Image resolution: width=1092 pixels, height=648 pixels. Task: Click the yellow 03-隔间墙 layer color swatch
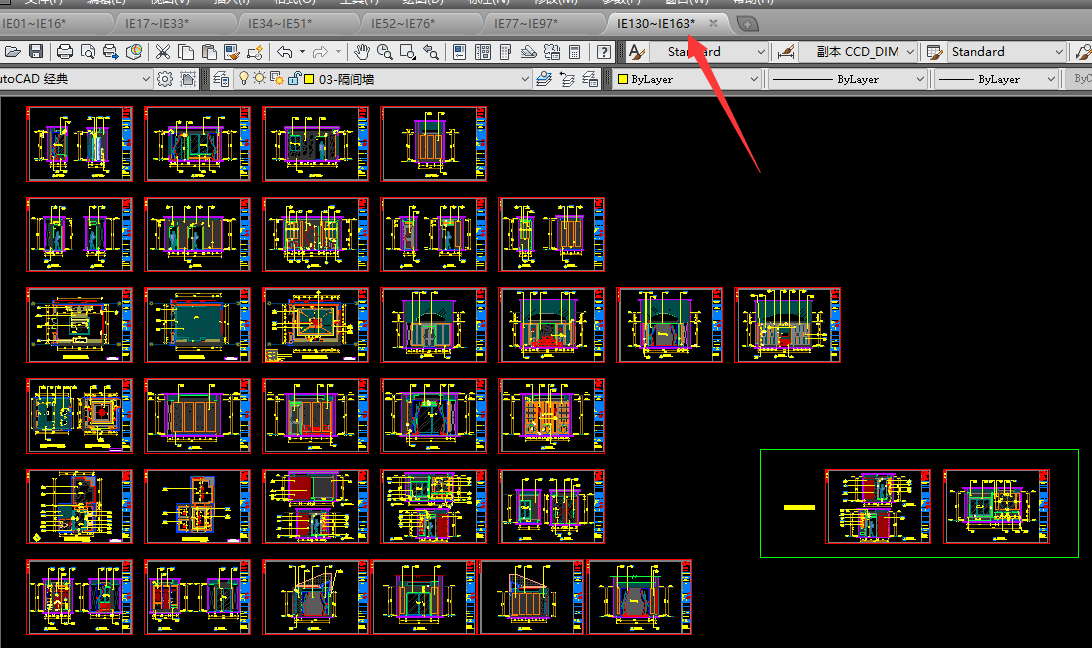(x=309, y=79)
